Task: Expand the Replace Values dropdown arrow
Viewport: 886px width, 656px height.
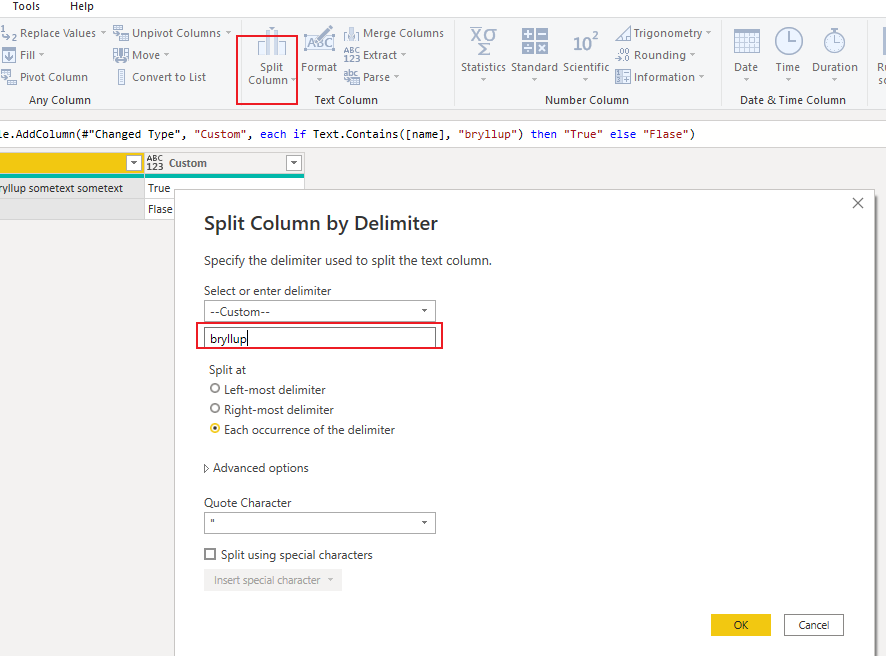Action: [x=103, y=33]
